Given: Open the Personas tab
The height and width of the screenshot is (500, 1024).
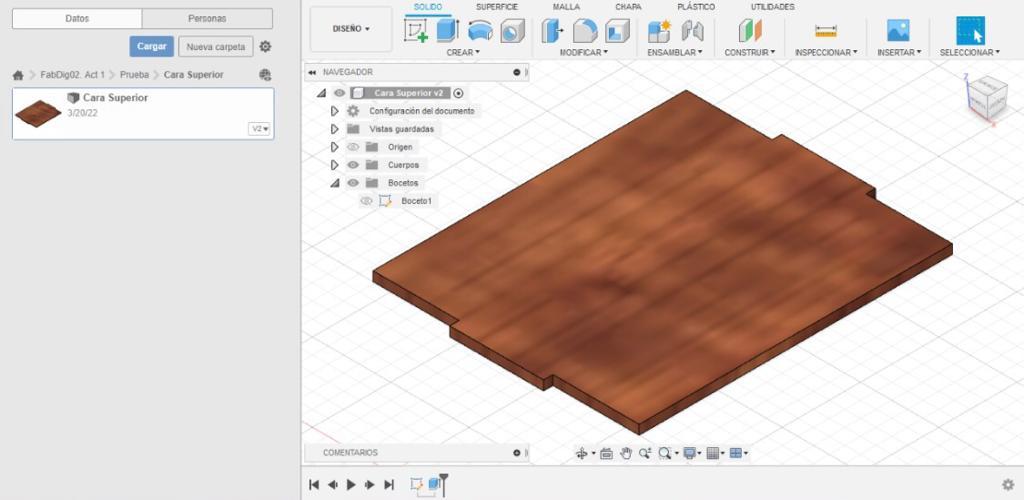Looking at the screenshot, I should 207,18.
